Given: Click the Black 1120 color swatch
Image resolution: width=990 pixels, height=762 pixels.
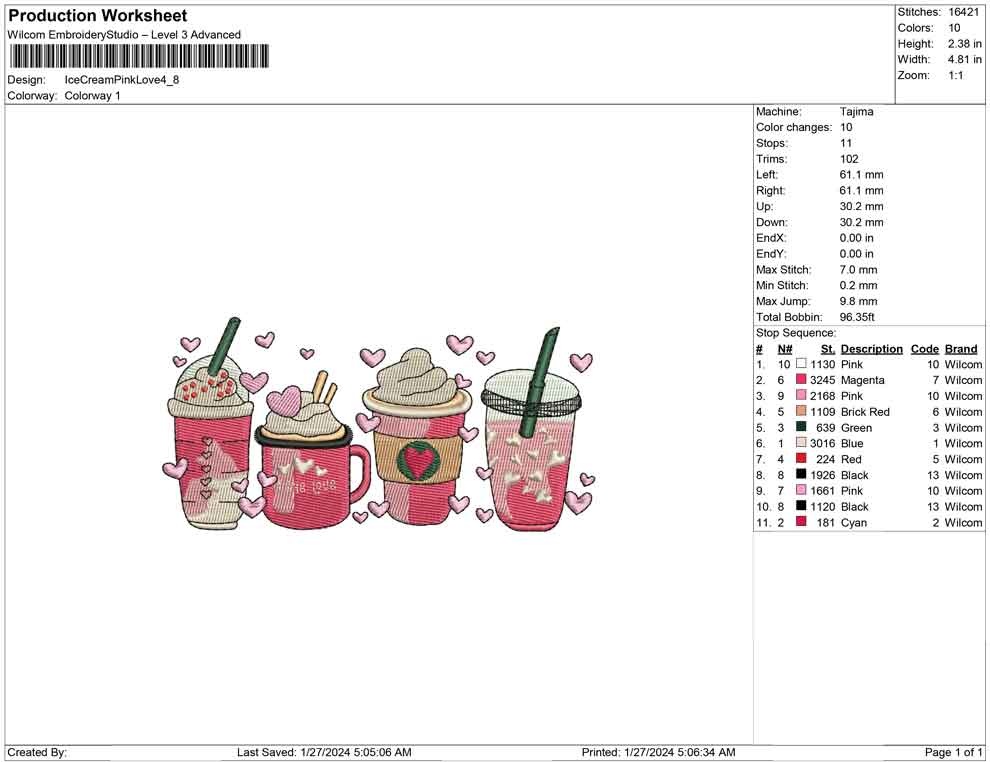Looking at the screenshot, I should click(801, 506).
